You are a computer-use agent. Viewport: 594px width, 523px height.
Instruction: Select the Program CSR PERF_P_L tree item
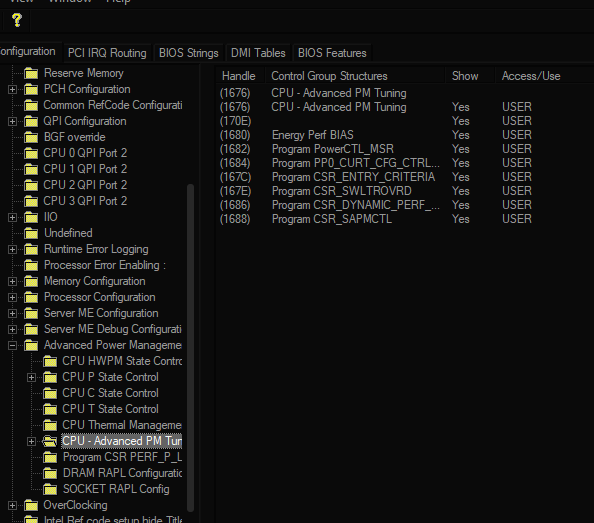click(x=122, y=457)
